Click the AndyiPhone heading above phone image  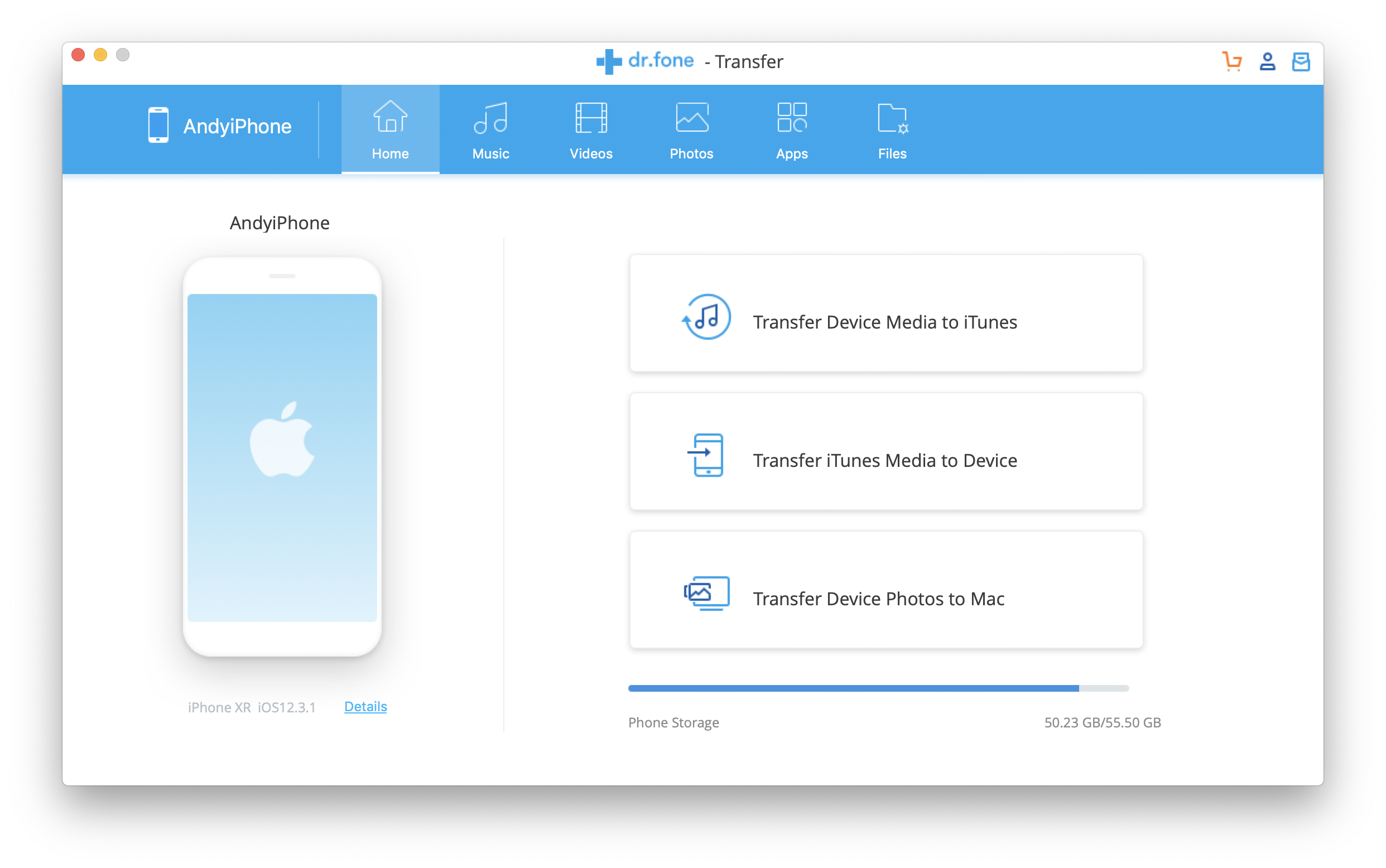pyautogui.click(x=280, y=223)
